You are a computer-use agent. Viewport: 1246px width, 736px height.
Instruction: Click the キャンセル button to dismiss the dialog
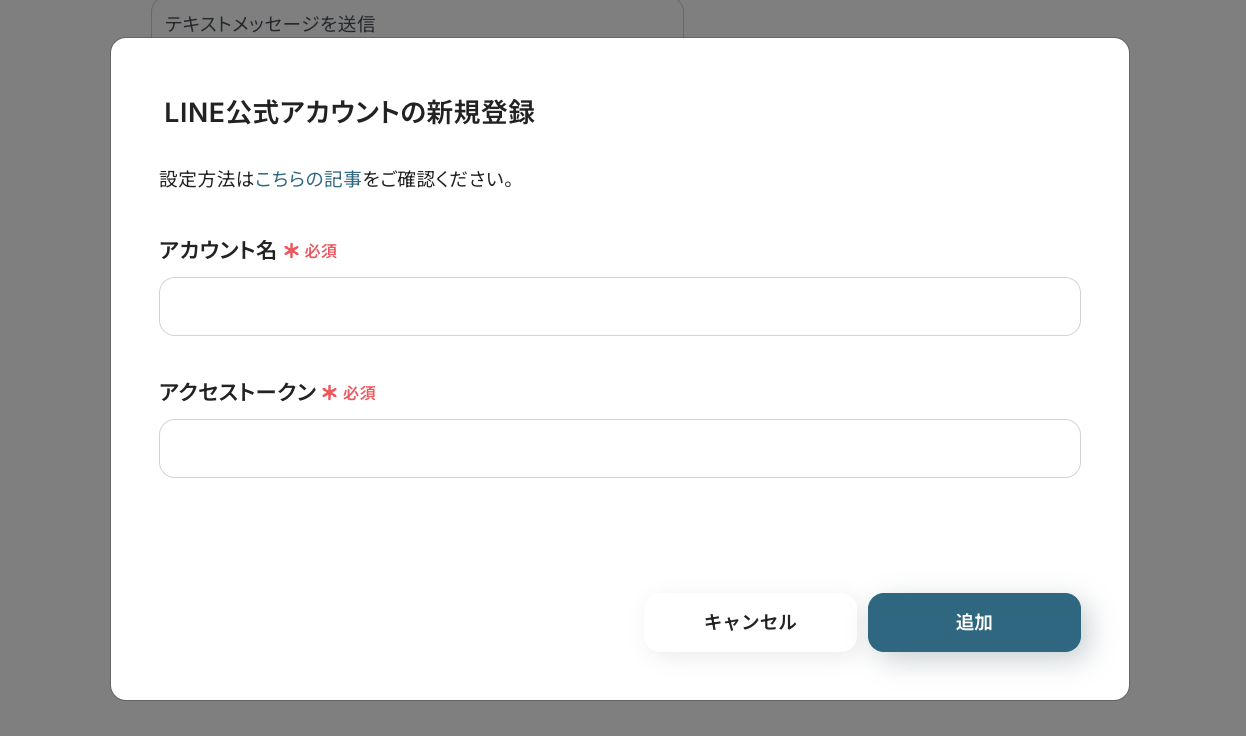coord(749,622)
